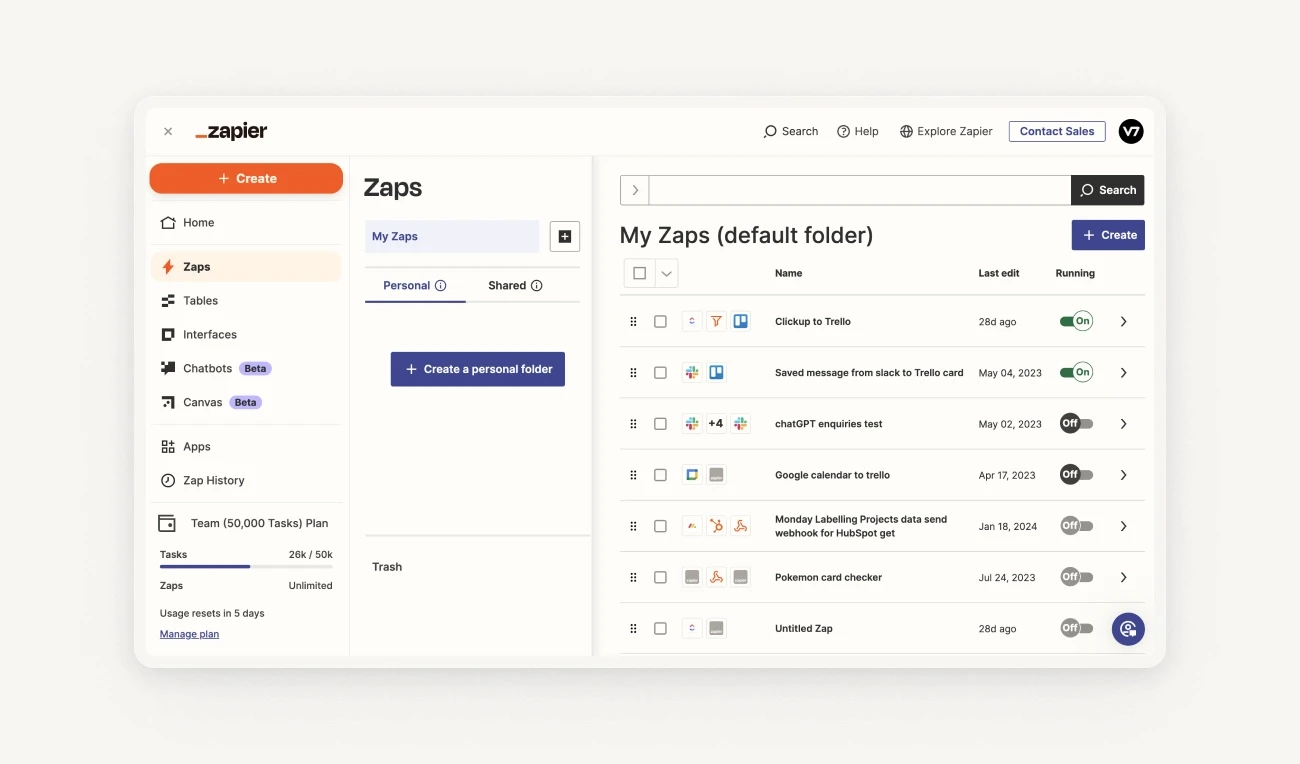Tick the Monday Labelling Projects checkbox
Screen dimensions: 1300x764
coord(660,526)
